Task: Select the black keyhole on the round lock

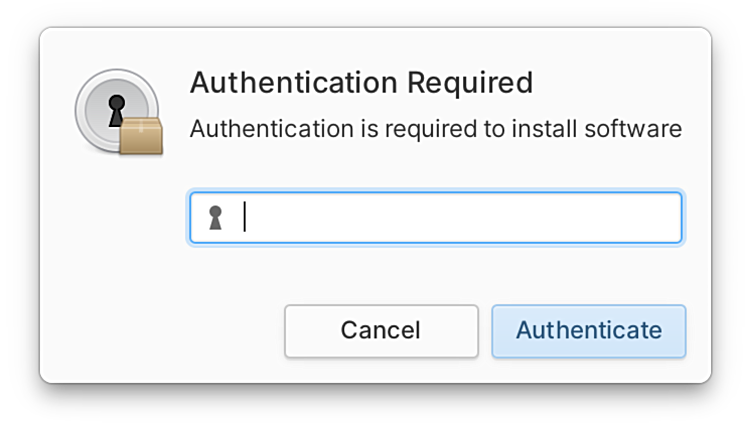Action: pyautogui.click(x=117, y=110)
